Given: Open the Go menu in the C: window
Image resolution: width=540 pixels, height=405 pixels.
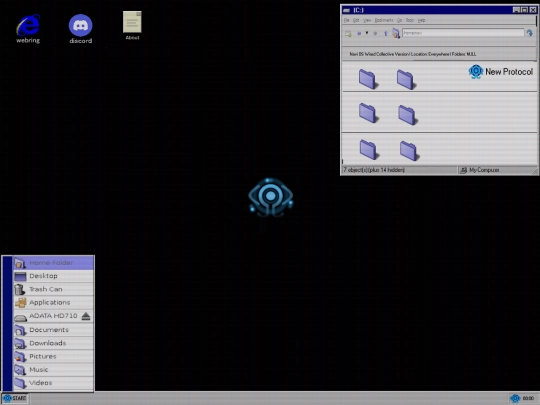Looking at the screenshot, I should click(399, 20).
